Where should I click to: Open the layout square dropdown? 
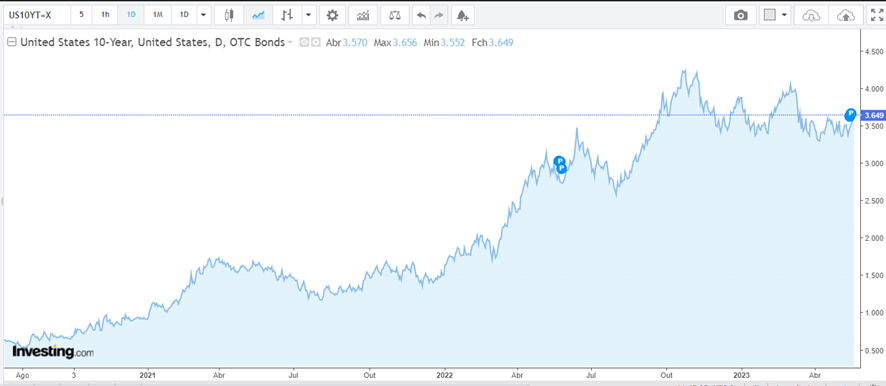(x=776, y=15)
